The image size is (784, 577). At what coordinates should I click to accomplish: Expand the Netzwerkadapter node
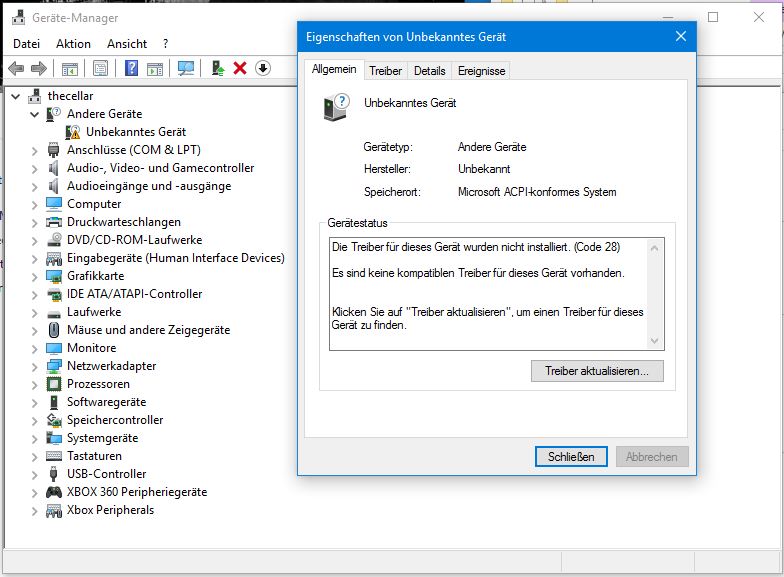(x=34, y=367)
